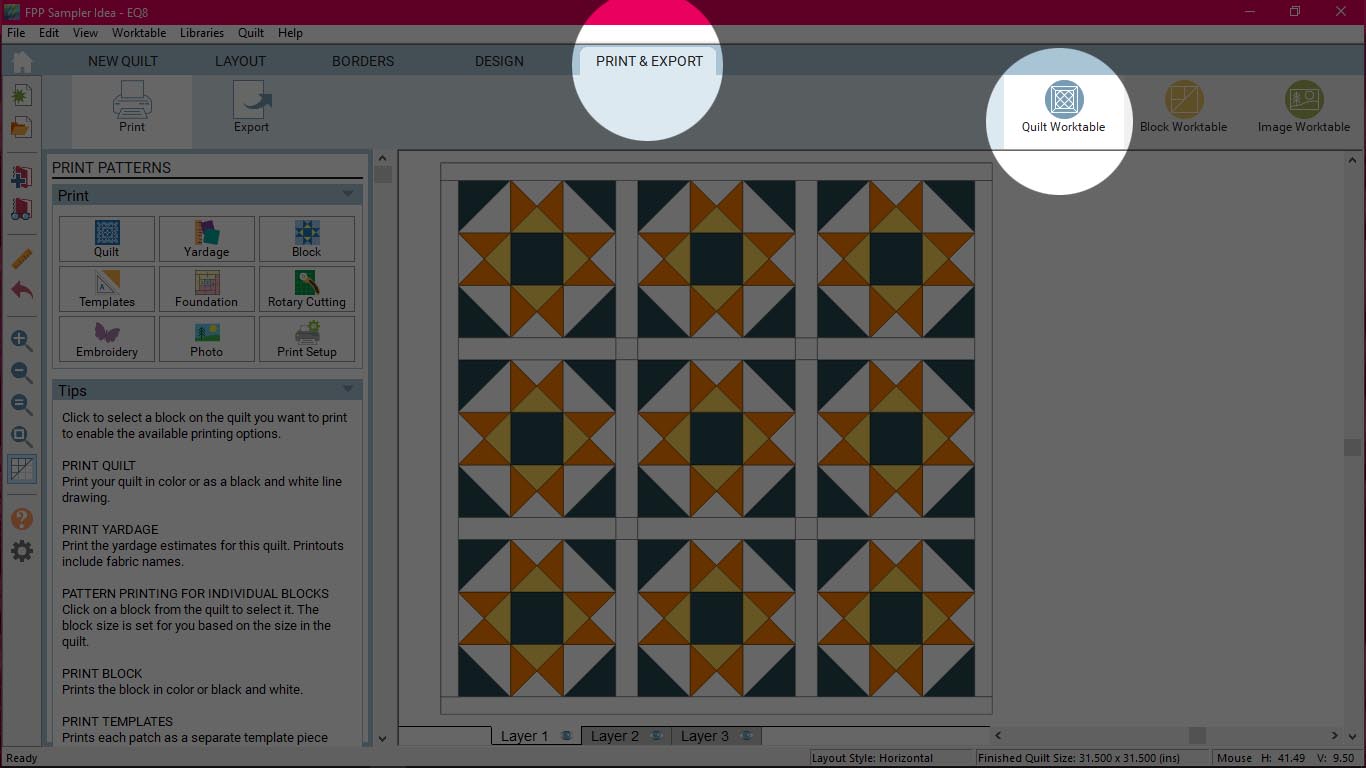
Task: Switch to the BORDERS tab
Action: (x=363, y=61)
